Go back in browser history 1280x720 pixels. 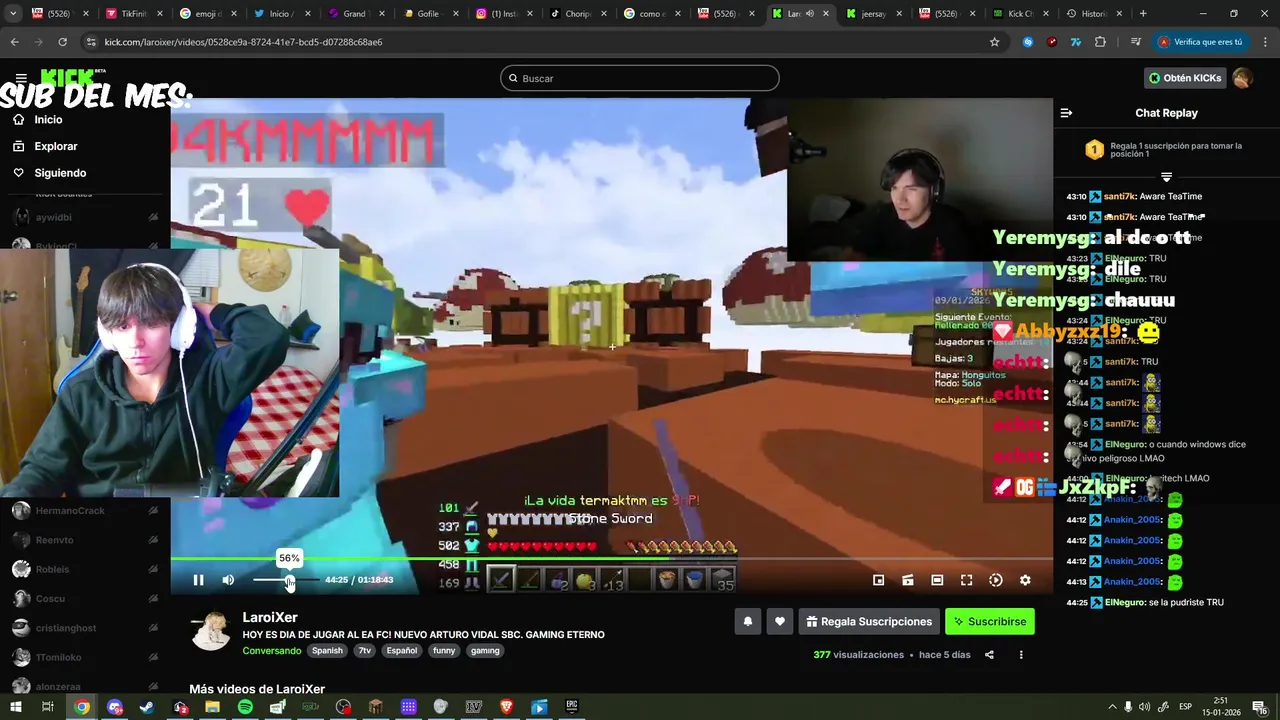(14, 42)
